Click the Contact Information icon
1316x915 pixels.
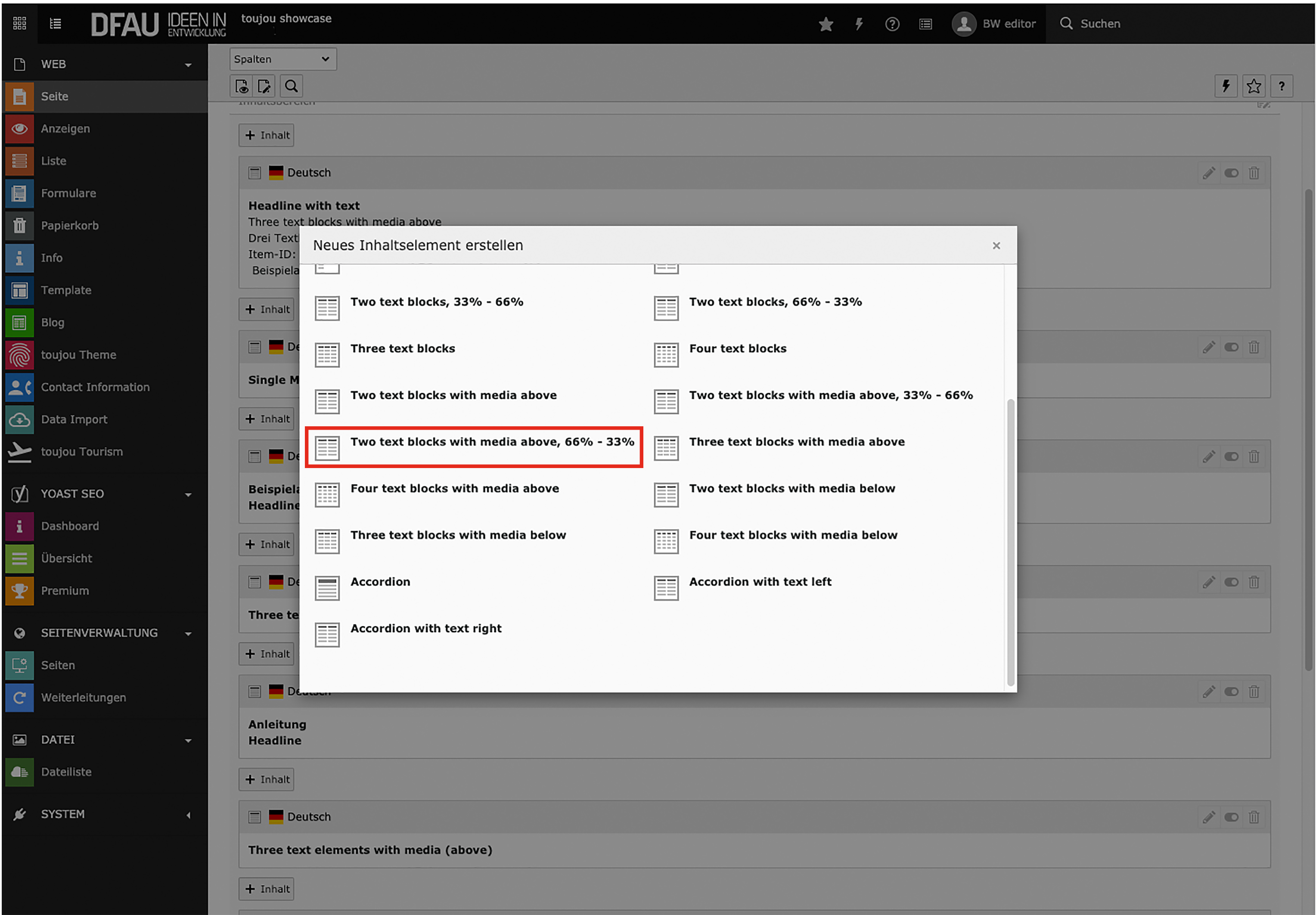click(x=19, y=387)
